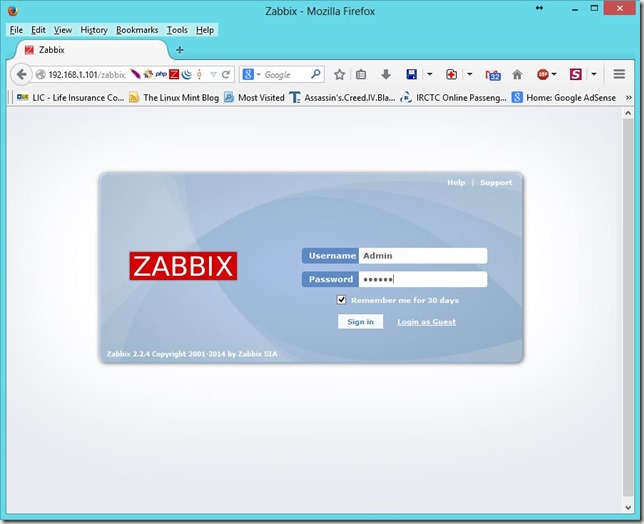Viewport: 644px width, 524px height.
Task: Open Assassin's.Creed.IV bookmark
Action: [x=342, y=98]
